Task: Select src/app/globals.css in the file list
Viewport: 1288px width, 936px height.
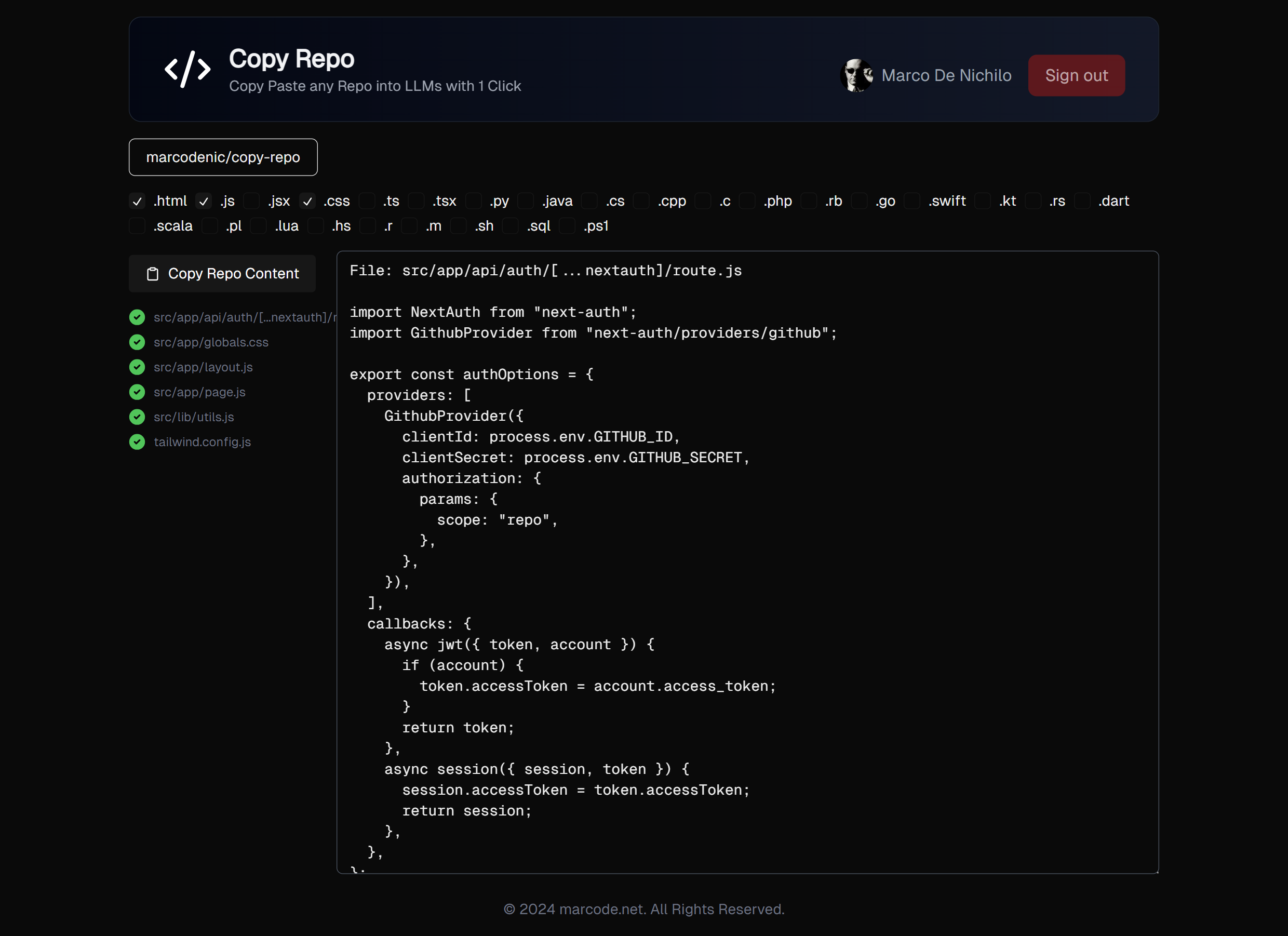Action: 211,342
